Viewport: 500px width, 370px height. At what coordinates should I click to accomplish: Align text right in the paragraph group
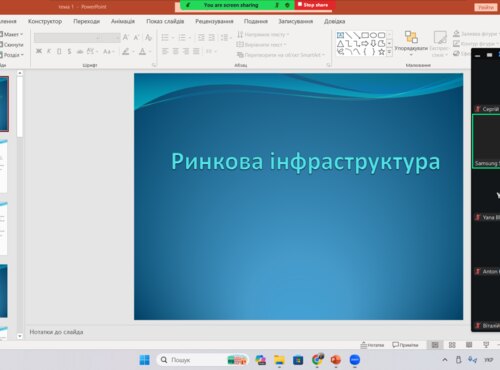[x=186, y=51]
